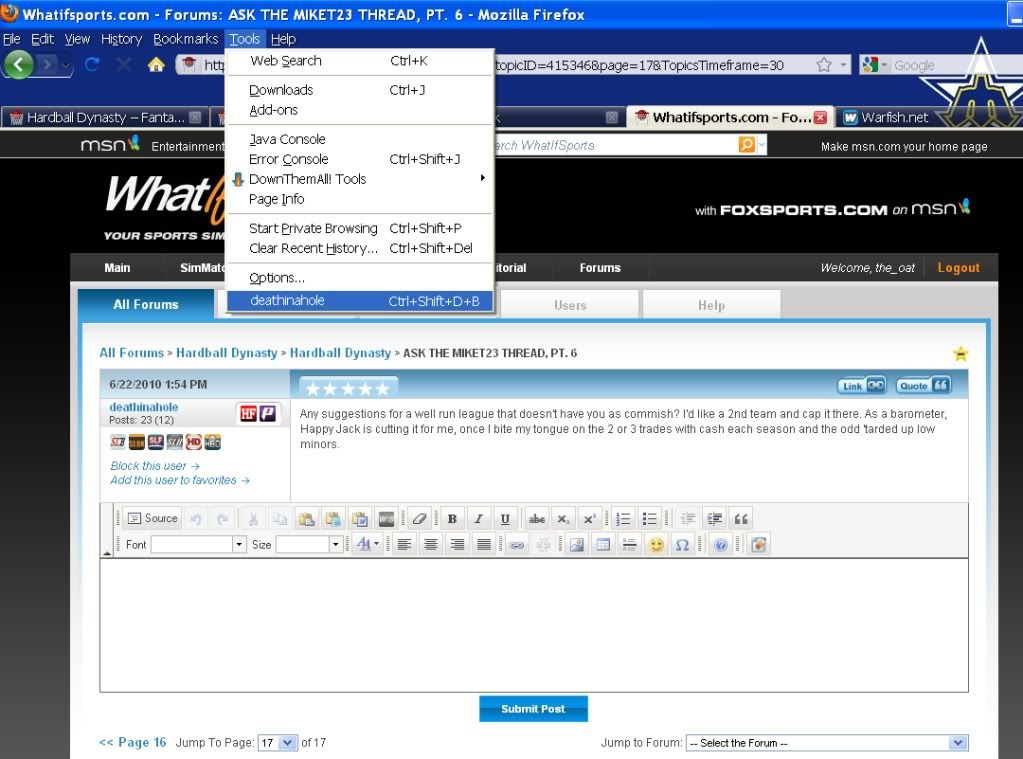
Task: Expand the Jump to Forum selector
Action: (826, 743)
